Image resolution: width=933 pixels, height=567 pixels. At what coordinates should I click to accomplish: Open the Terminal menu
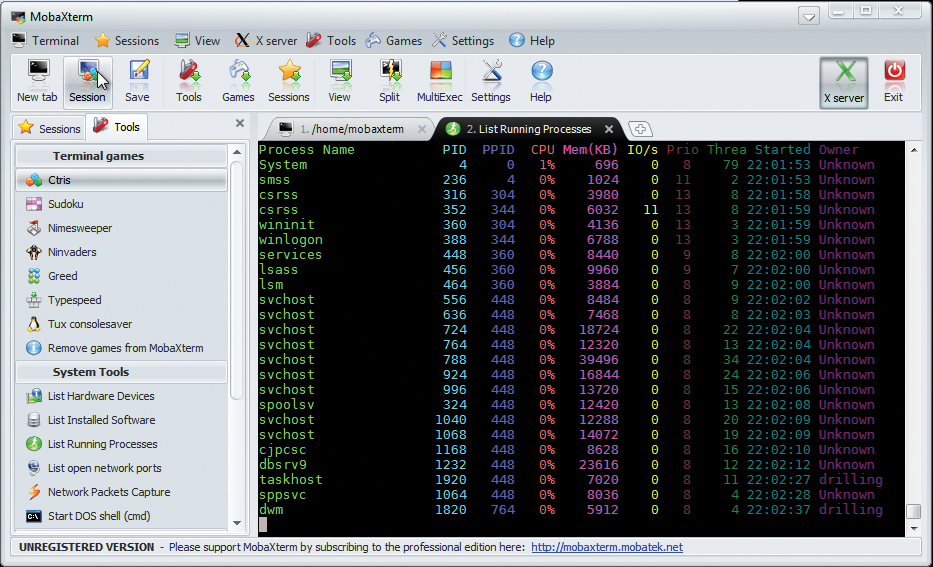pos(46,40)
